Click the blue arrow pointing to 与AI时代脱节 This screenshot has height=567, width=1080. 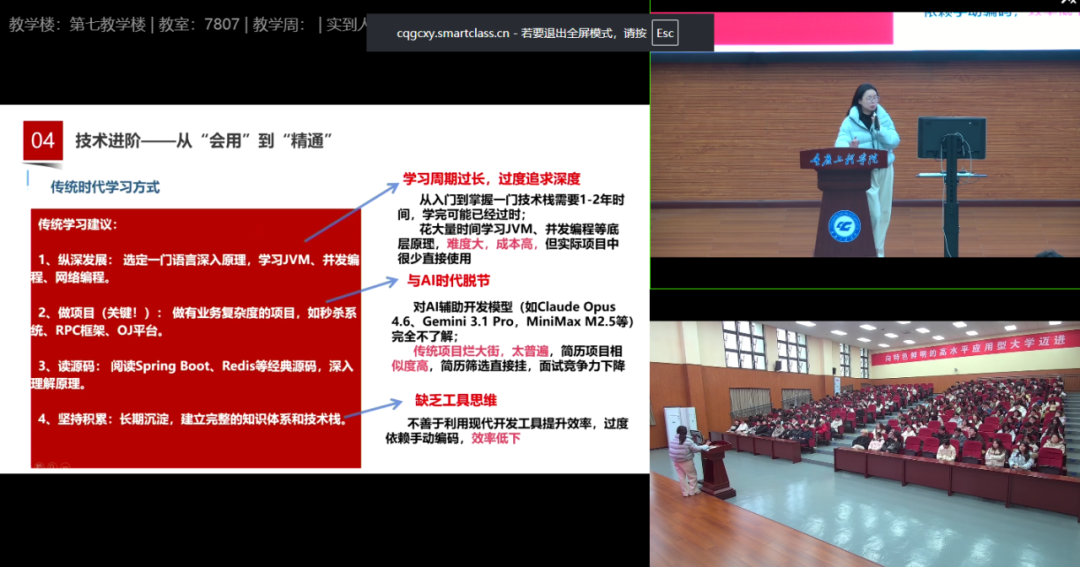click(x=357, y=290)
